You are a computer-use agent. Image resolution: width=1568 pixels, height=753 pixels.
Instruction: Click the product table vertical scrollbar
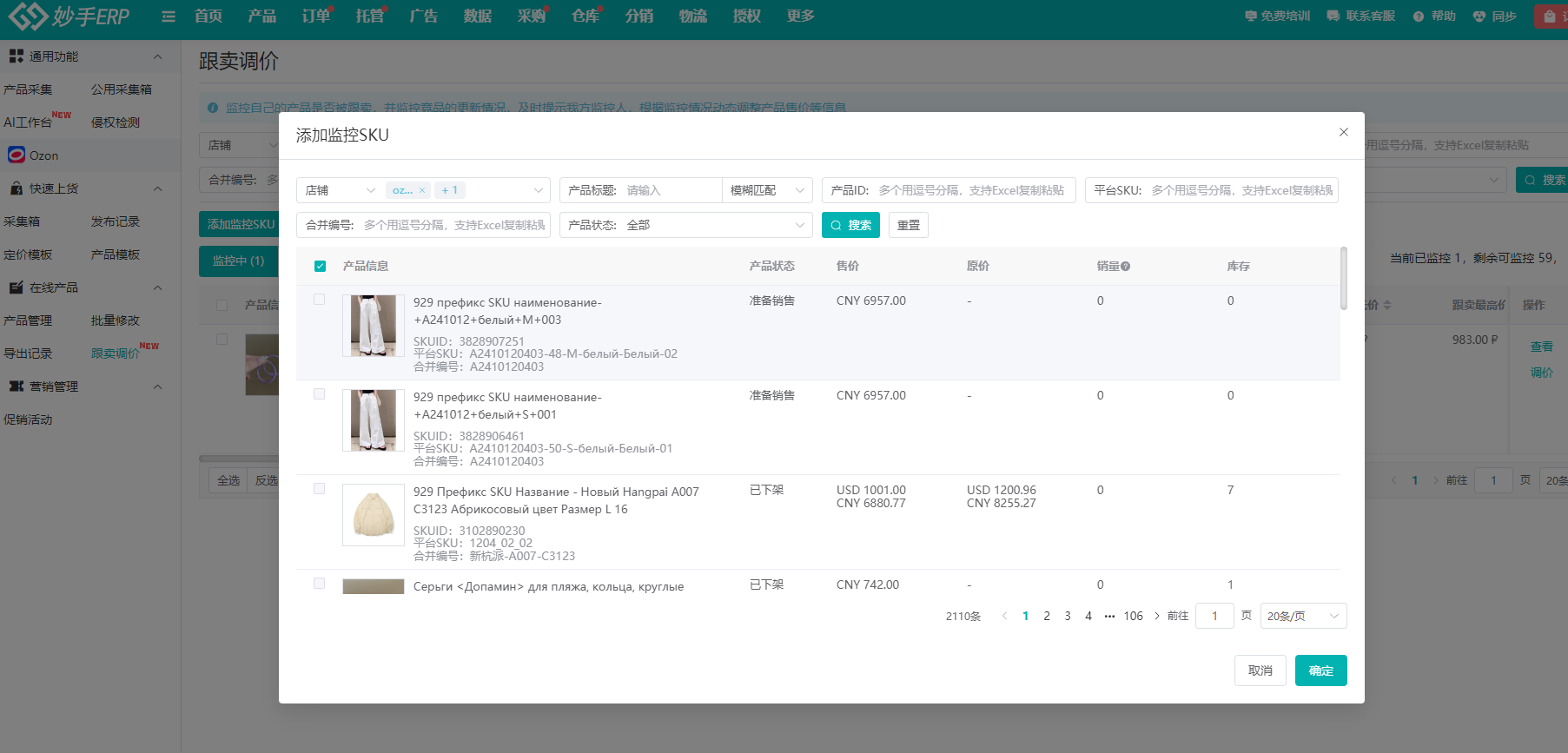pos(1343,280)
